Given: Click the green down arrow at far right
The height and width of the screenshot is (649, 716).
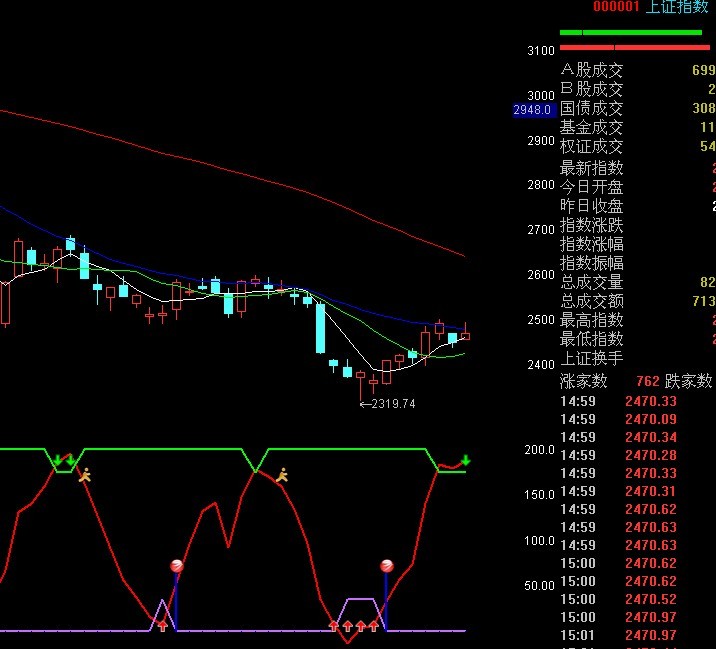Looking at the screenshot, I should point(466,460).
